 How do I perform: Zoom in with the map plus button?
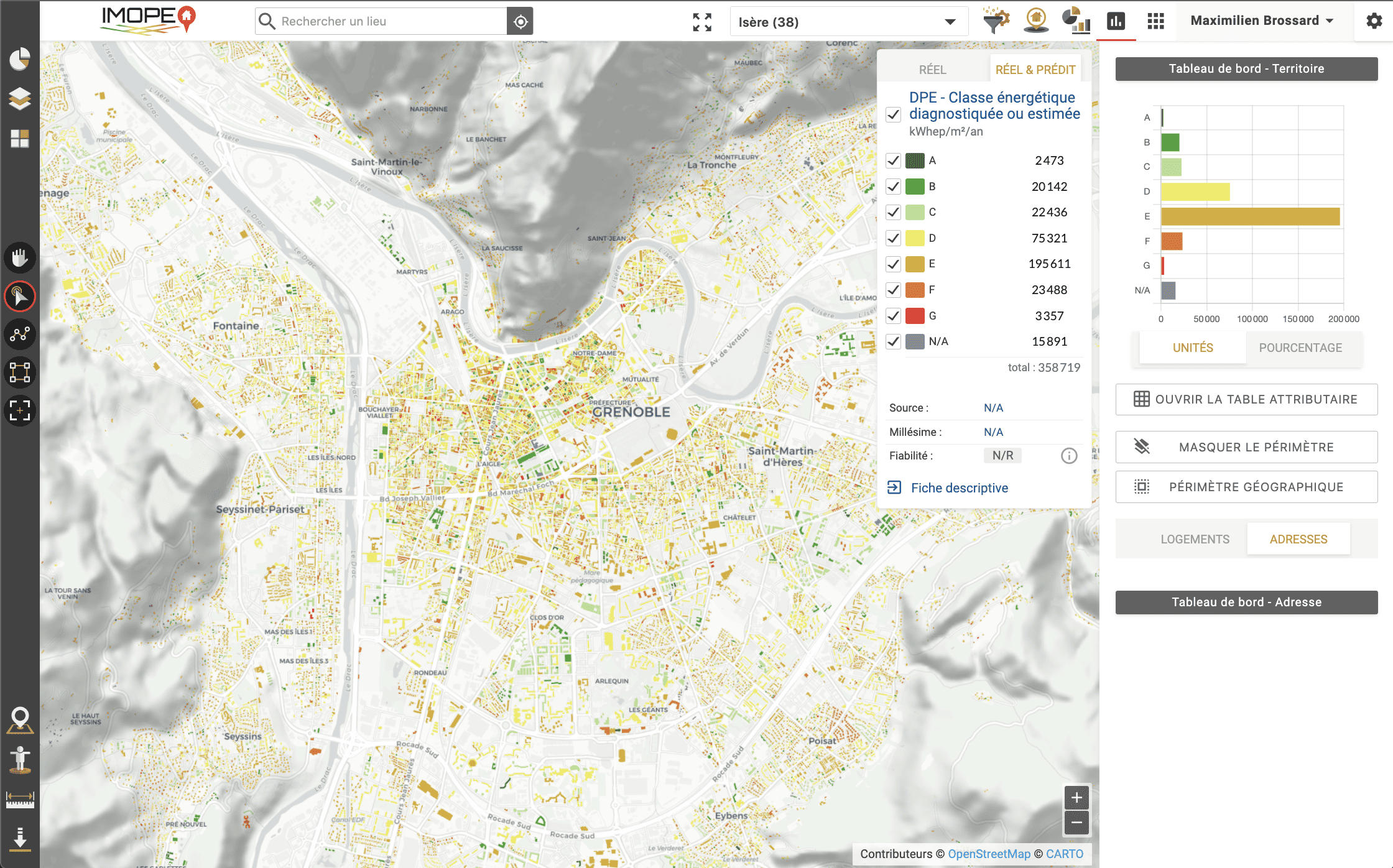point(1076,798)
